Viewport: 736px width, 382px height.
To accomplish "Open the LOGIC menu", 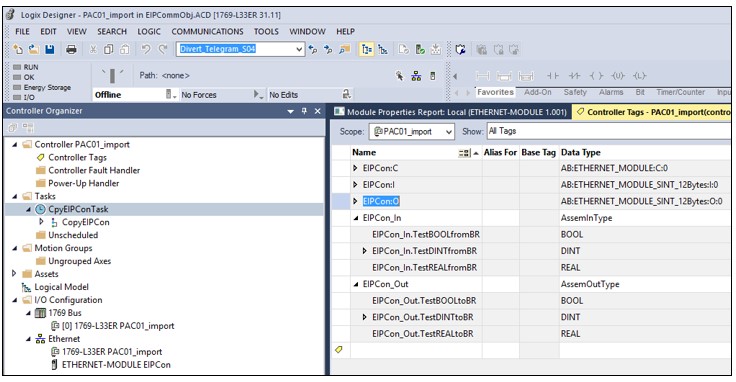I will [x=149, y=31].
